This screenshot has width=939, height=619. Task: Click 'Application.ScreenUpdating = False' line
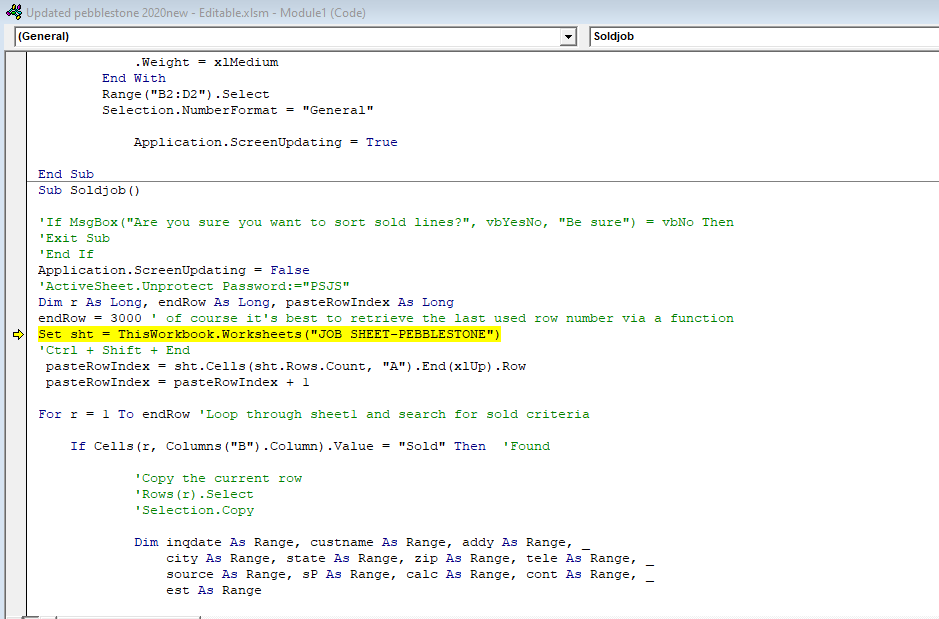pos(174,271)
